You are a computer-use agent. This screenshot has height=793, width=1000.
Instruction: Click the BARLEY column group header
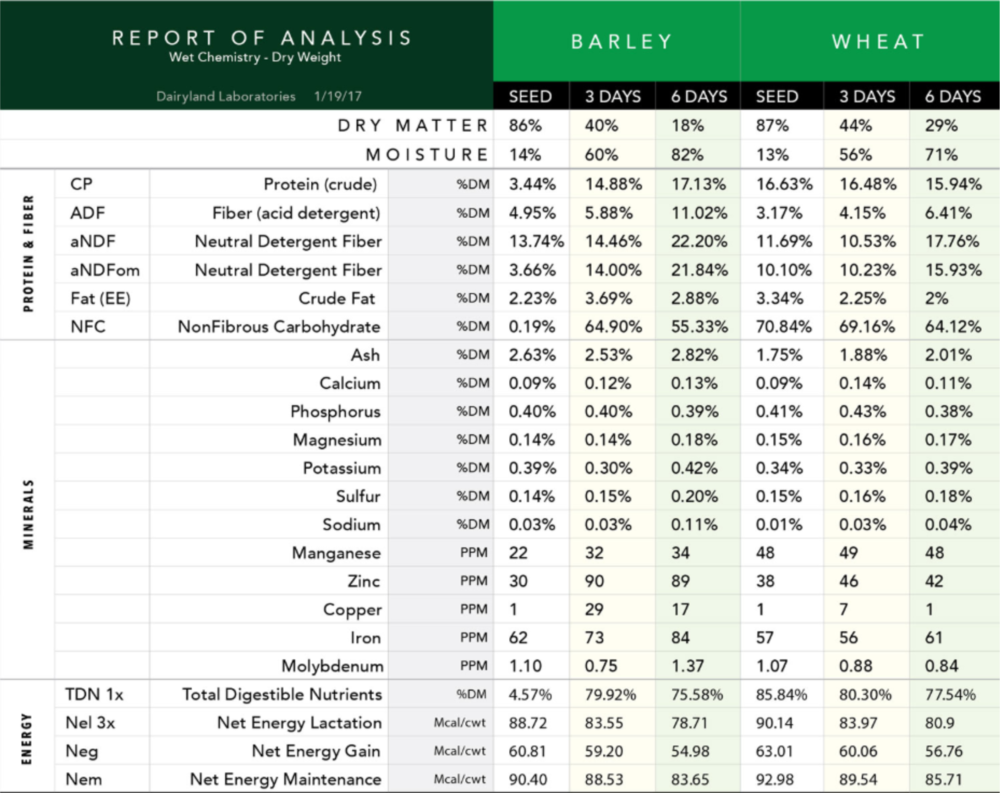621,42
